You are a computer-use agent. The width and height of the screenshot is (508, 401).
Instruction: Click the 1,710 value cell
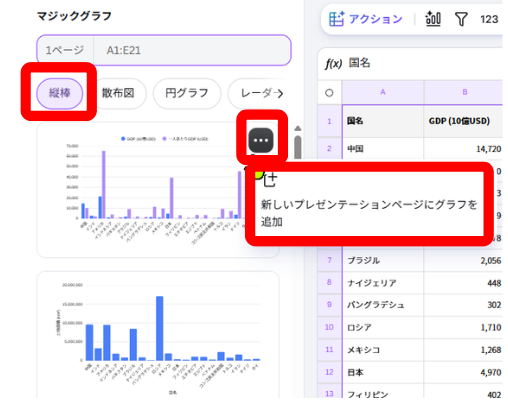(463, 327)
